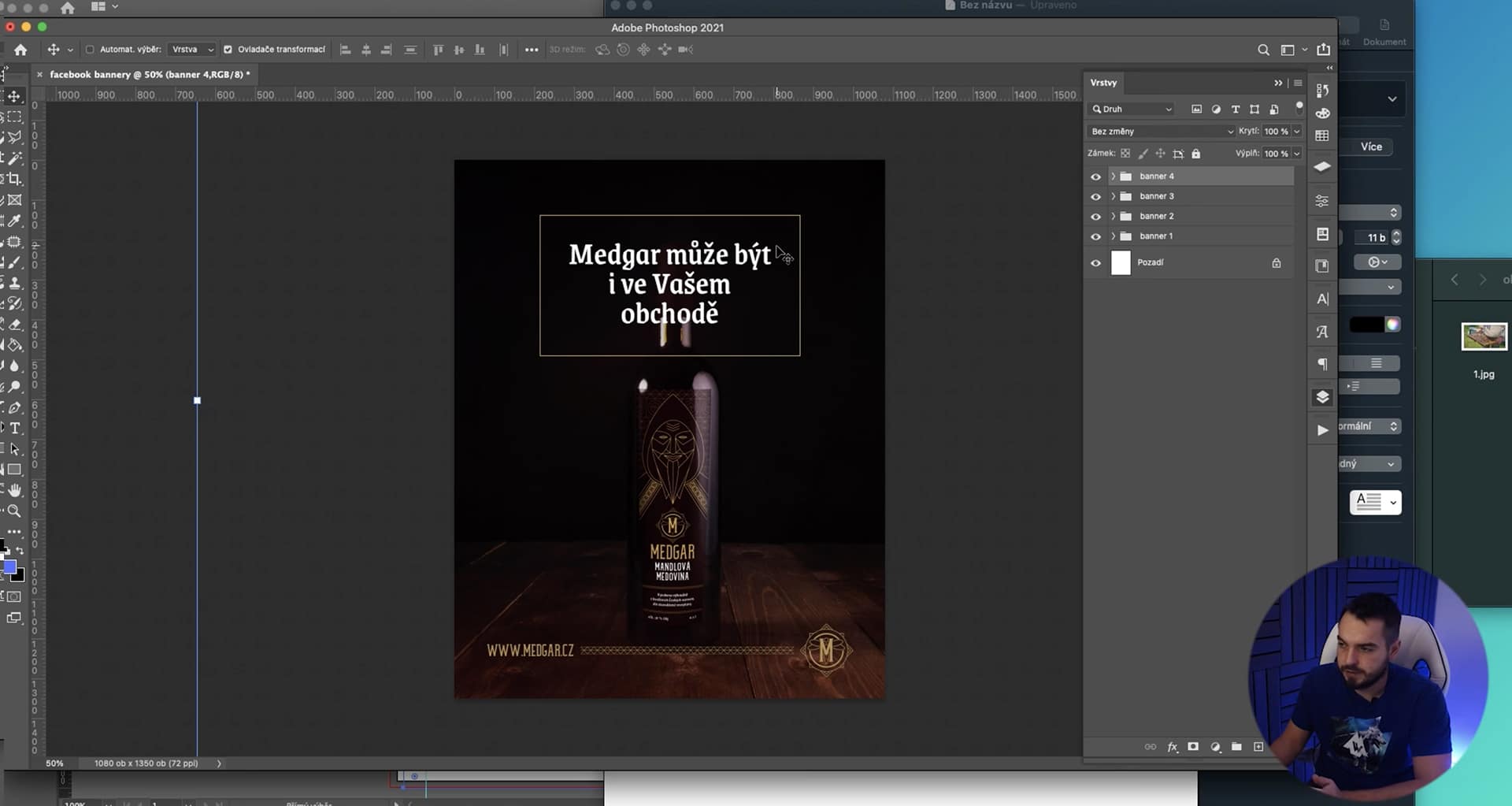
Task: Switch to the Vrstvy panel tab
Action: point(1103,83)
